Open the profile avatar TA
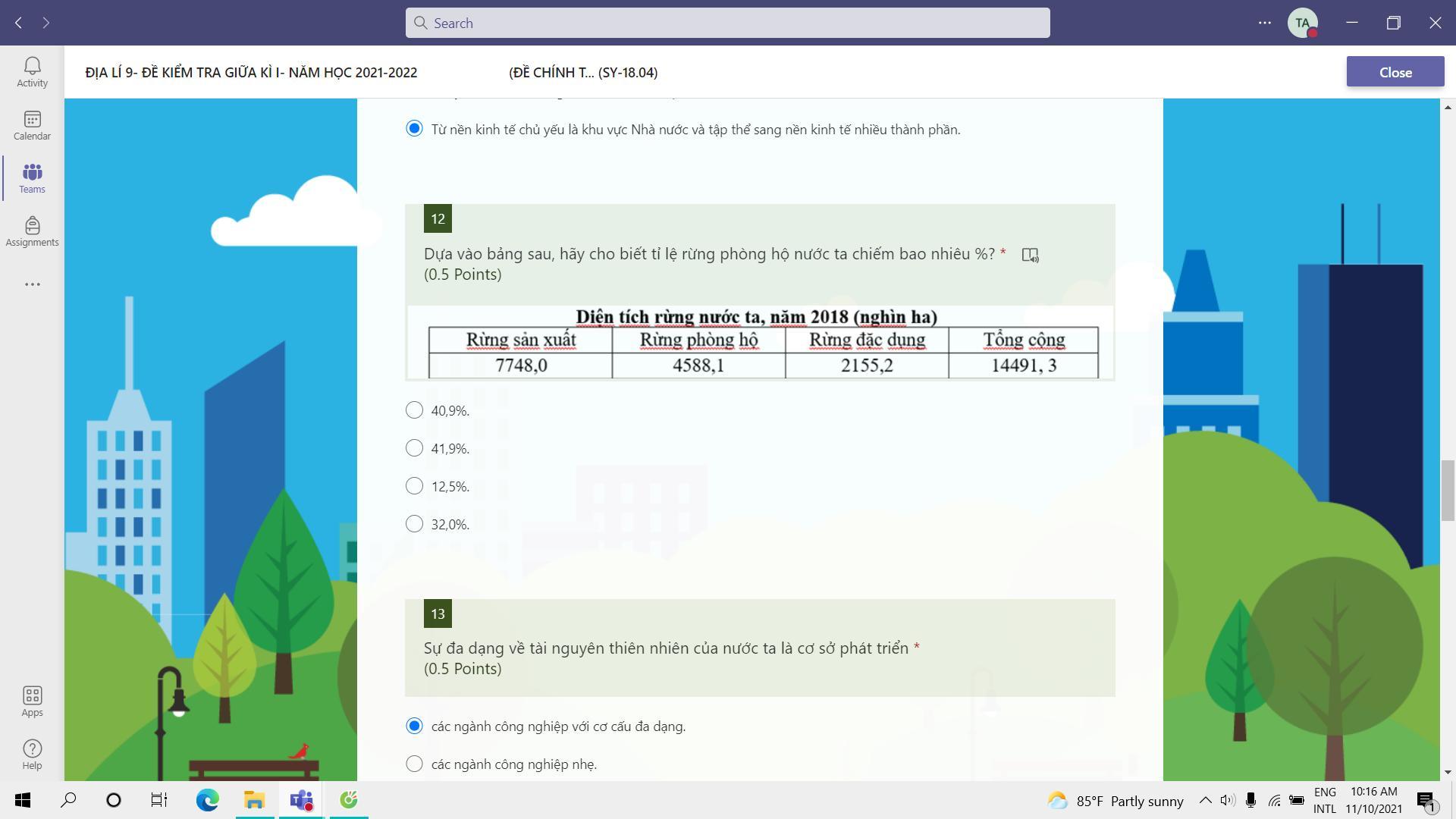Viewport: 1456px width, 819px height. (1302, 23)
